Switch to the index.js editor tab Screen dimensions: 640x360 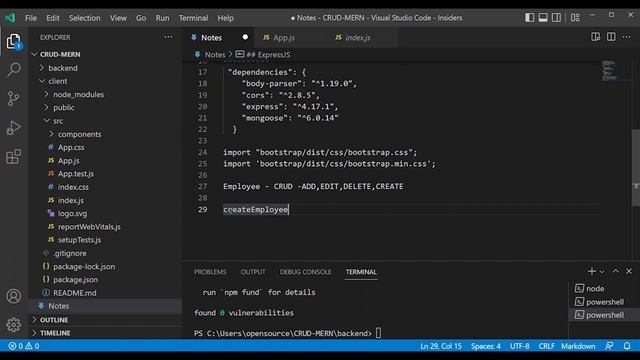(358, 38)
